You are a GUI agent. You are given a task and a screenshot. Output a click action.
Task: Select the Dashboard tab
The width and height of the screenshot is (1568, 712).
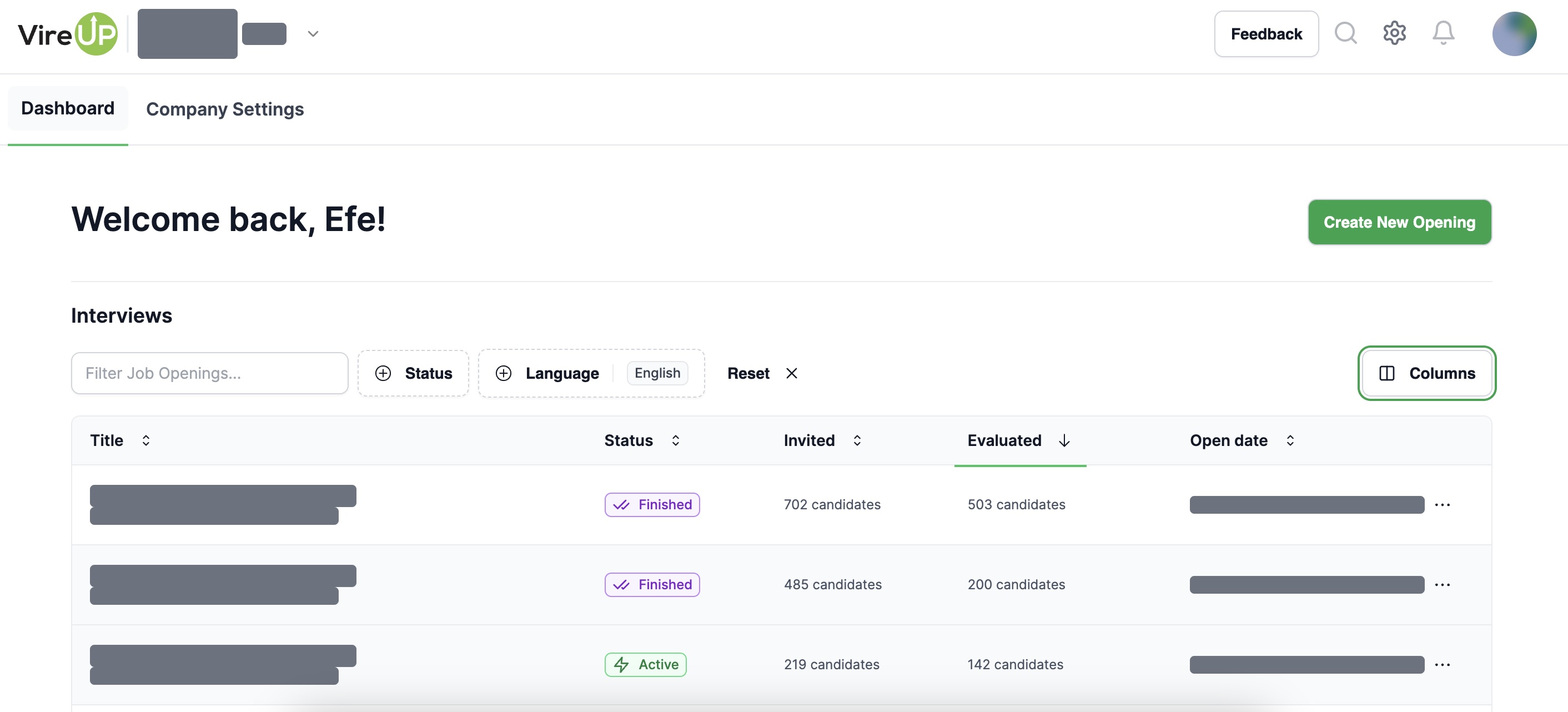[68, 108]
